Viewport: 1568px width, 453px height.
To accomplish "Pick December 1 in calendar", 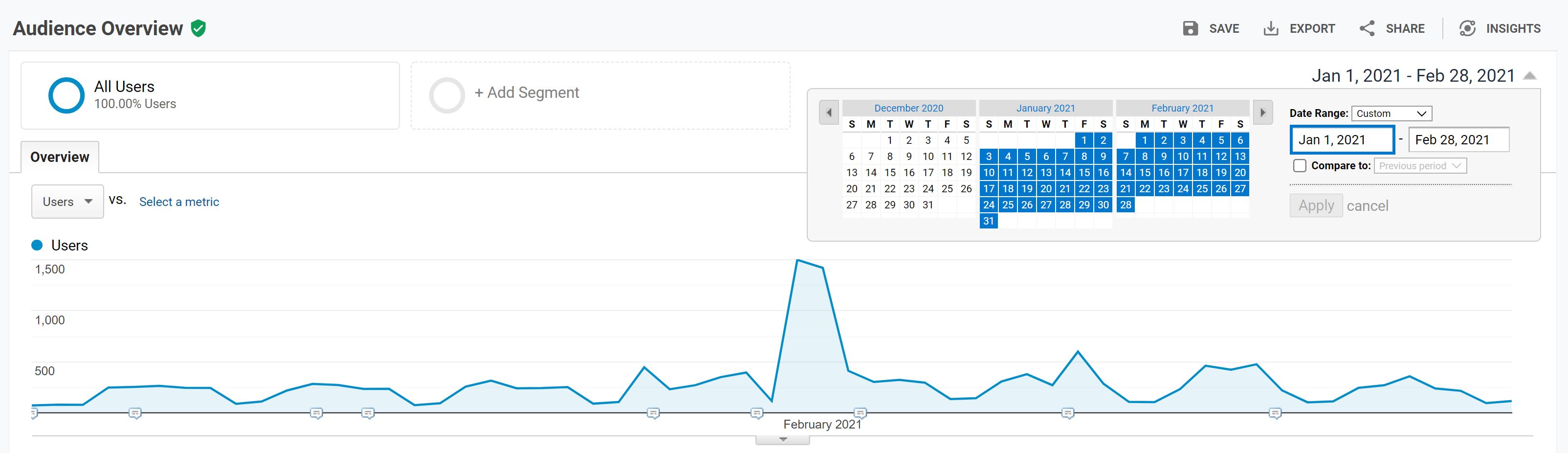I will pyautogui.click(x=890, y=140).
